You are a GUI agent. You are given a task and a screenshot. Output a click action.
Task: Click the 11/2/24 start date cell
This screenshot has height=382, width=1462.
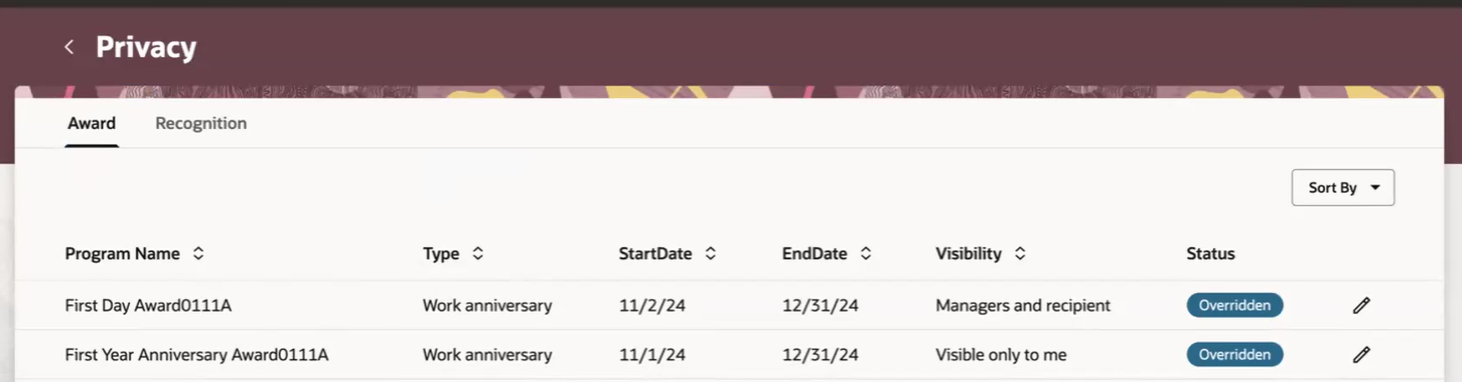click(652, 306)
